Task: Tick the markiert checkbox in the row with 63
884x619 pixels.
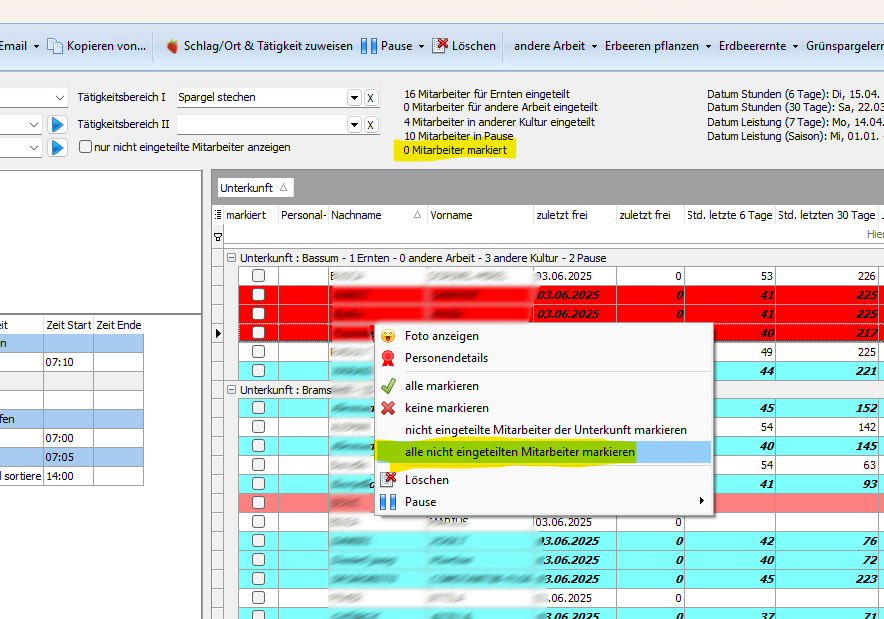Action: pos(258,465)
